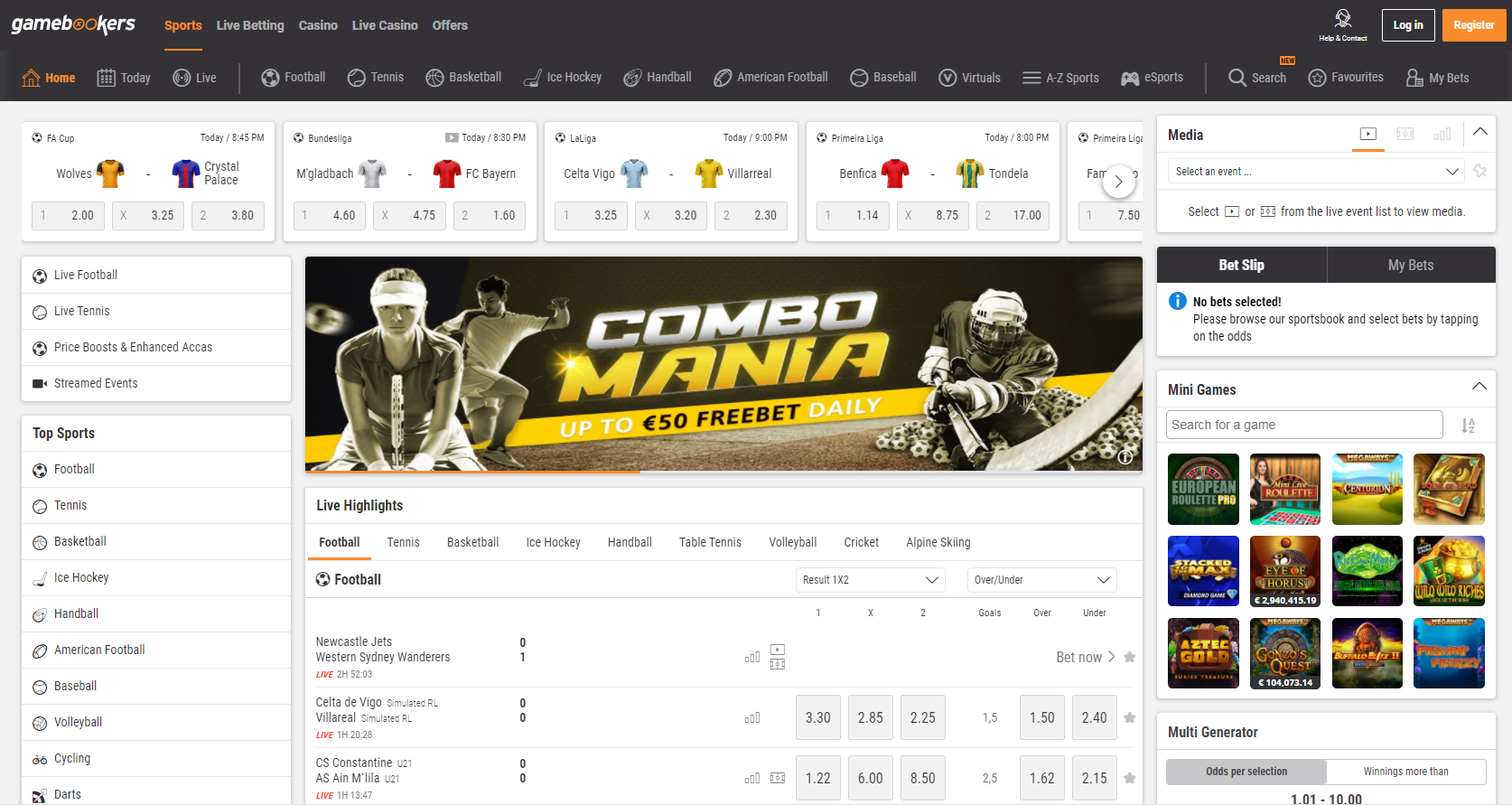Show Today's events calendar
Viewport: 1512px width, 805px height.
(124, 78)
